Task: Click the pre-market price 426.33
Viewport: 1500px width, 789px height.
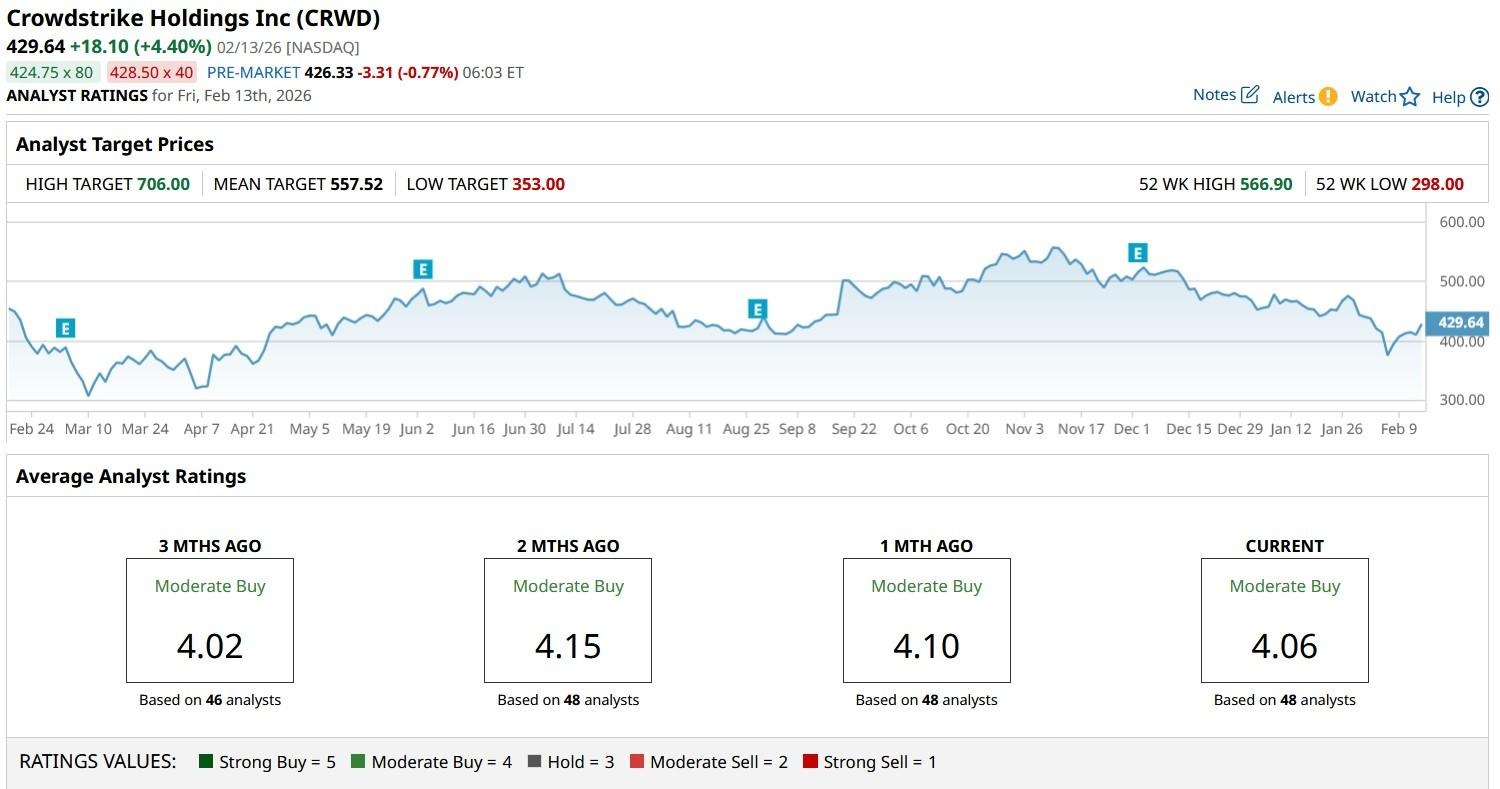Action: point(329,72)
